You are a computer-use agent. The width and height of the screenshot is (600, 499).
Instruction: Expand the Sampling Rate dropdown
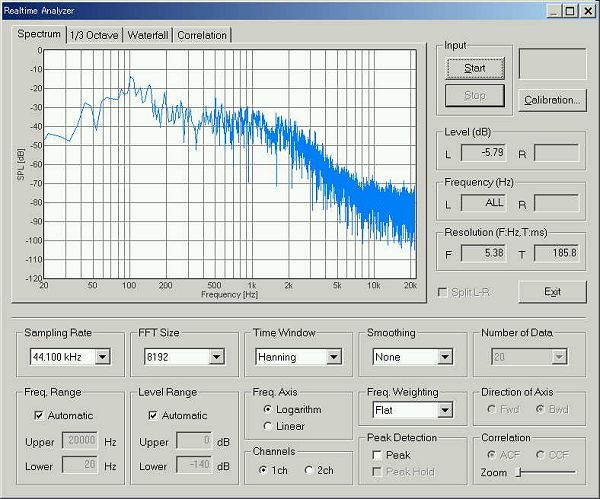point(102,356)
